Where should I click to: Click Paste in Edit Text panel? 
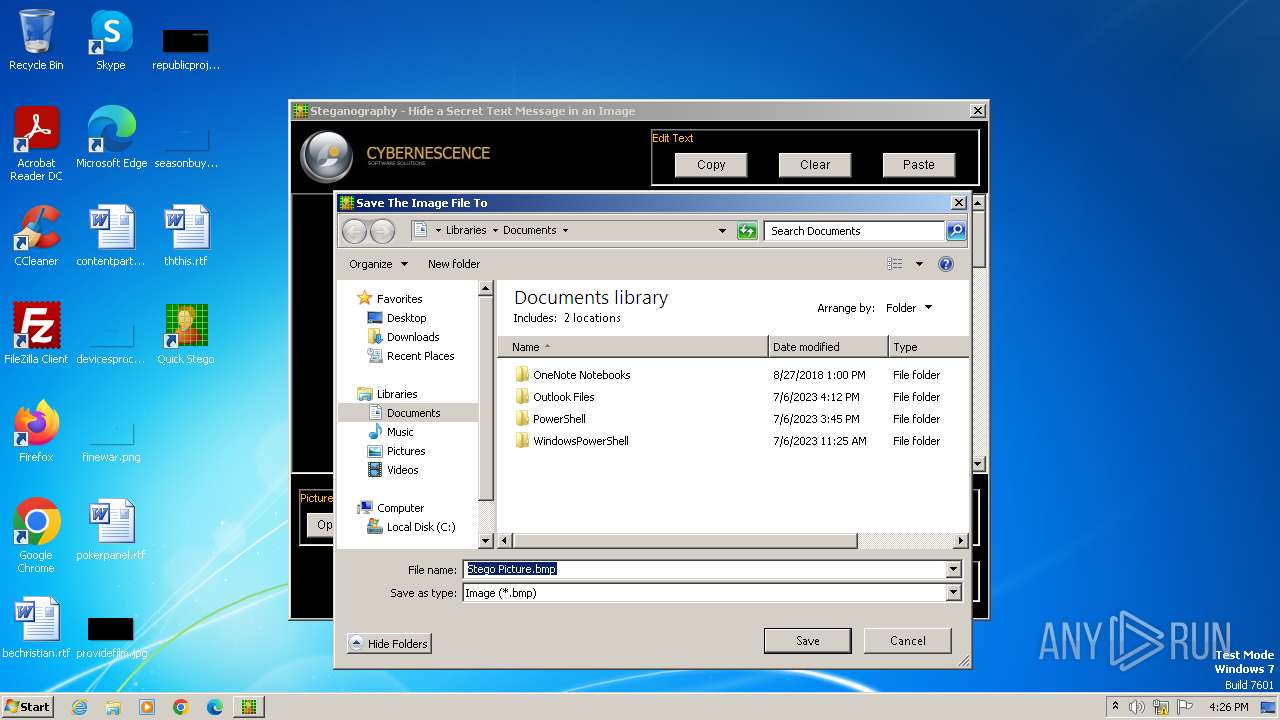pos(918,165)
